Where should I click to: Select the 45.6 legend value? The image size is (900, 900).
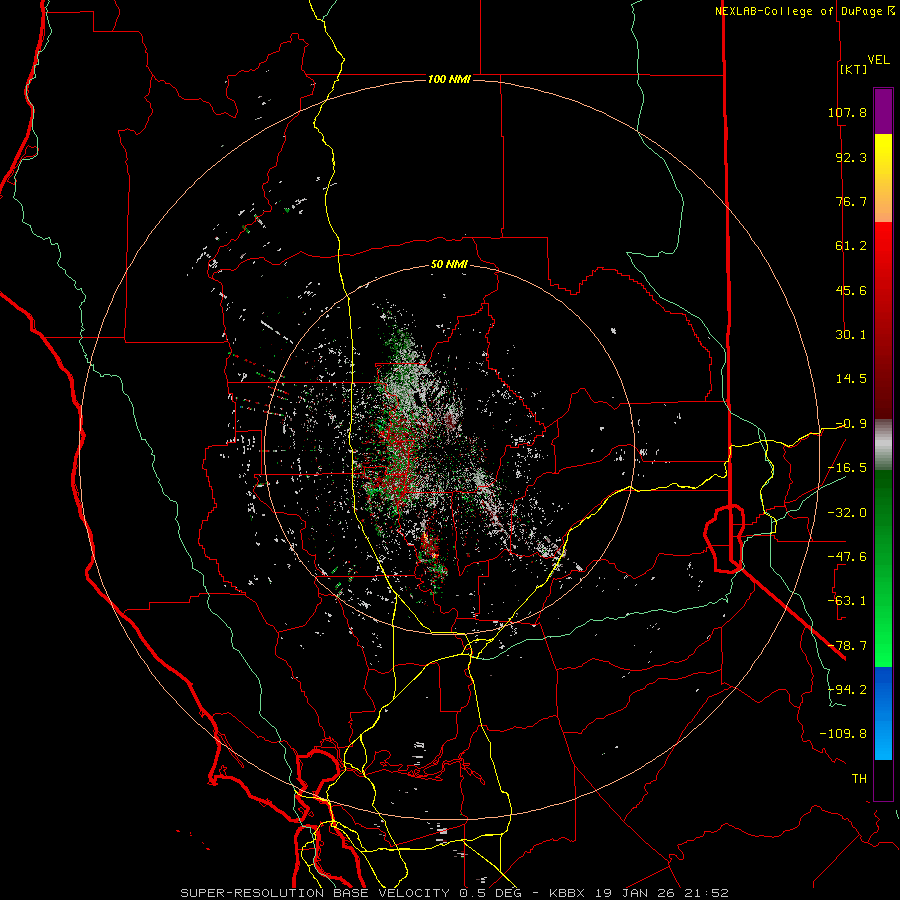[851, 290]
